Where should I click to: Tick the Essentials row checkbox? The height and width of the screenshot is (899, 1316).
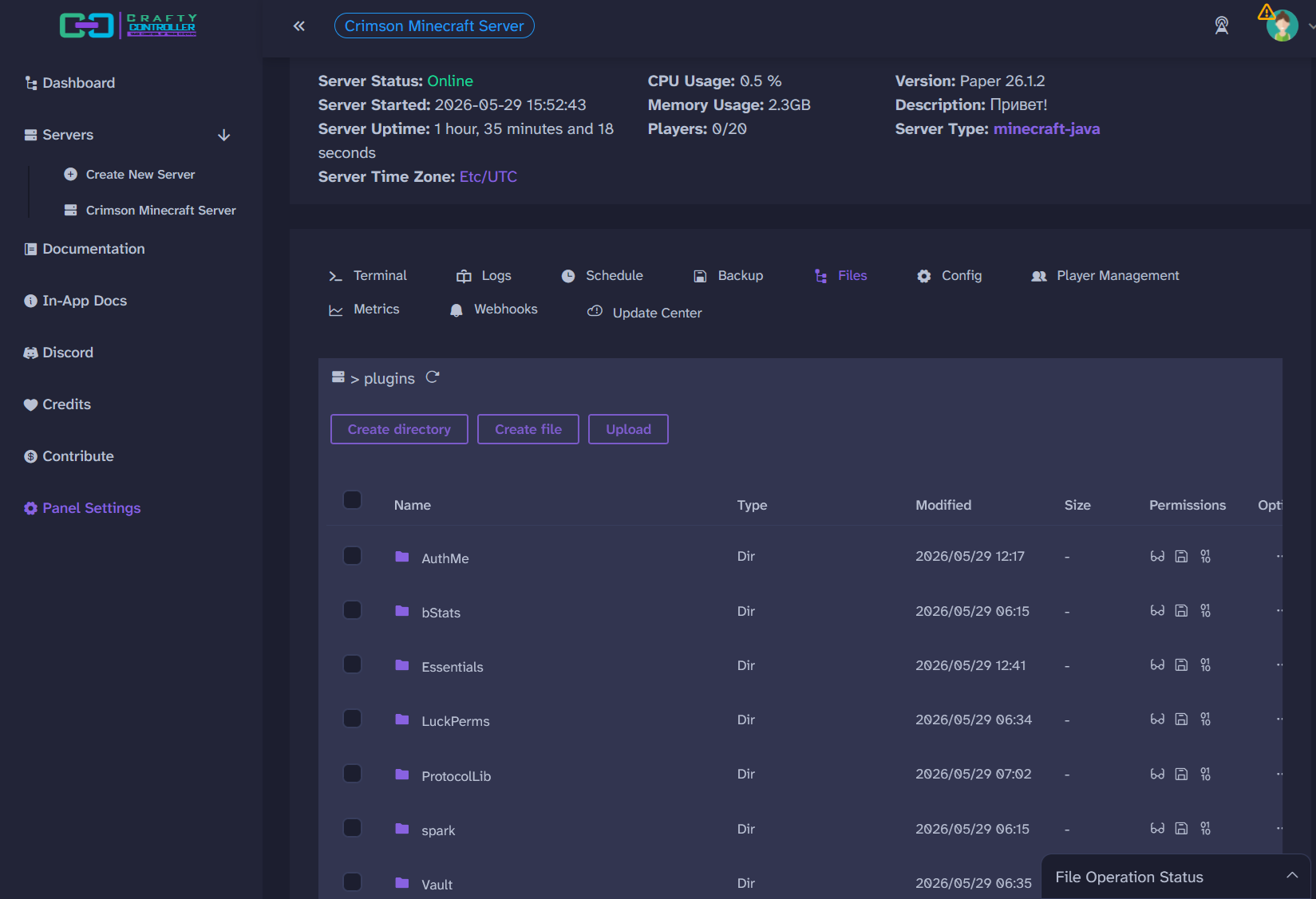click(352, 664)
